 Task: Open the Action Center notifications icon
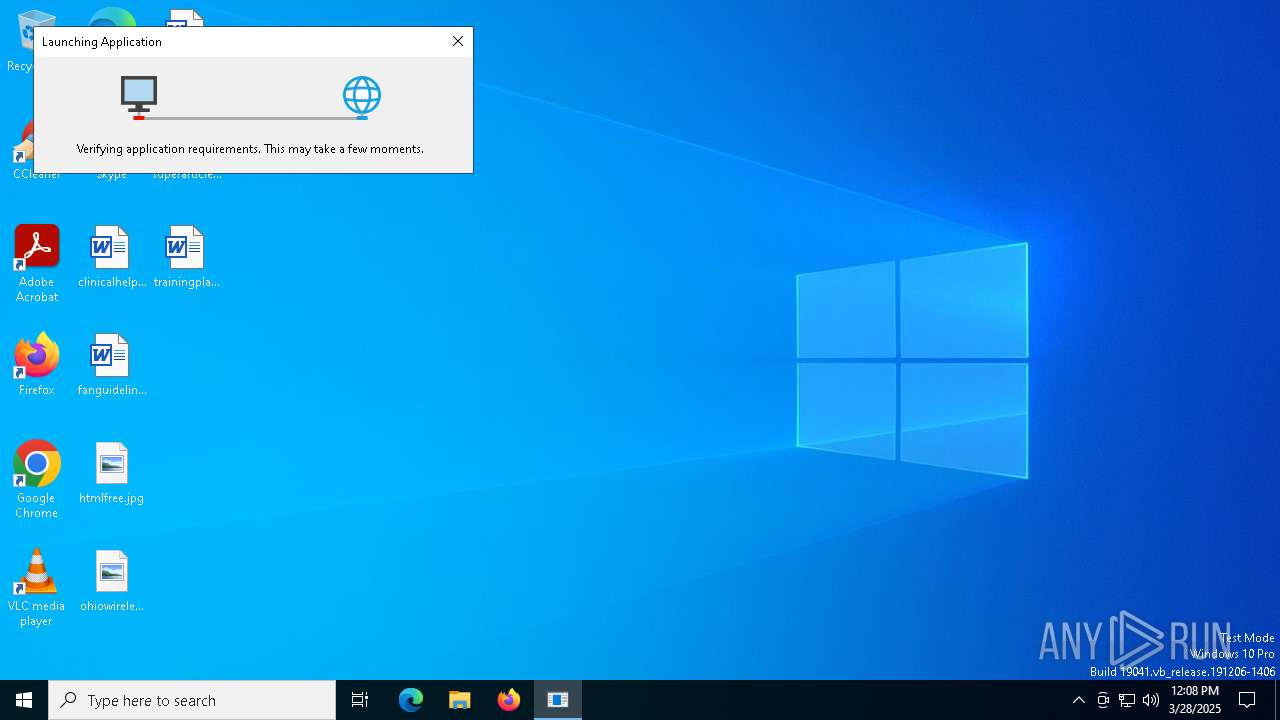(x=1247, y=700)
